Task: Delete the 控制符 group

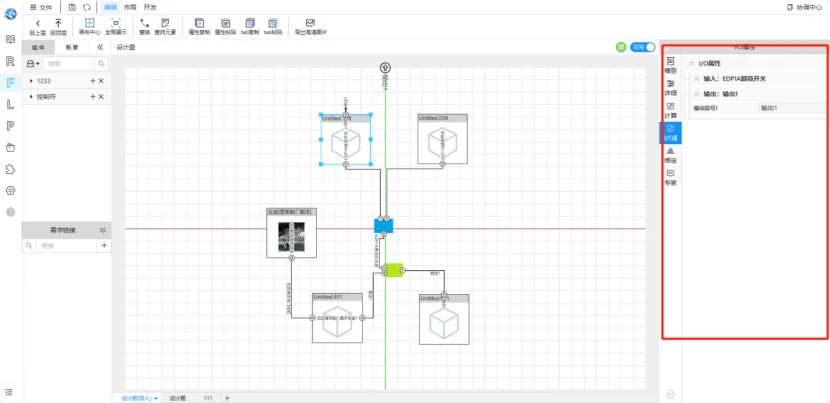Action: 101,97
